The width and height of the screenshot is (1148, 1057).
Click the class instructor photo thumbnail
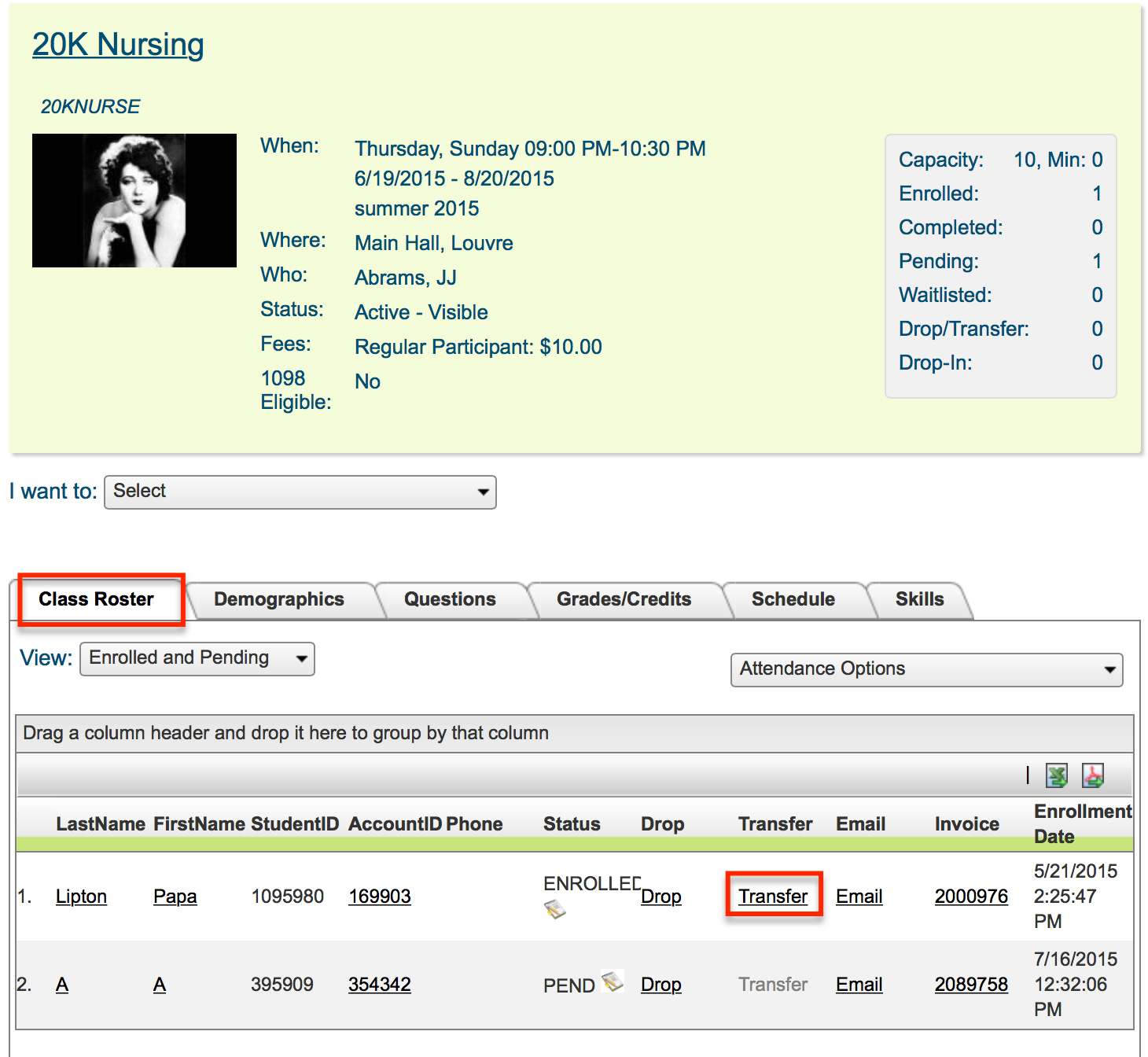(x=134, y=201)
